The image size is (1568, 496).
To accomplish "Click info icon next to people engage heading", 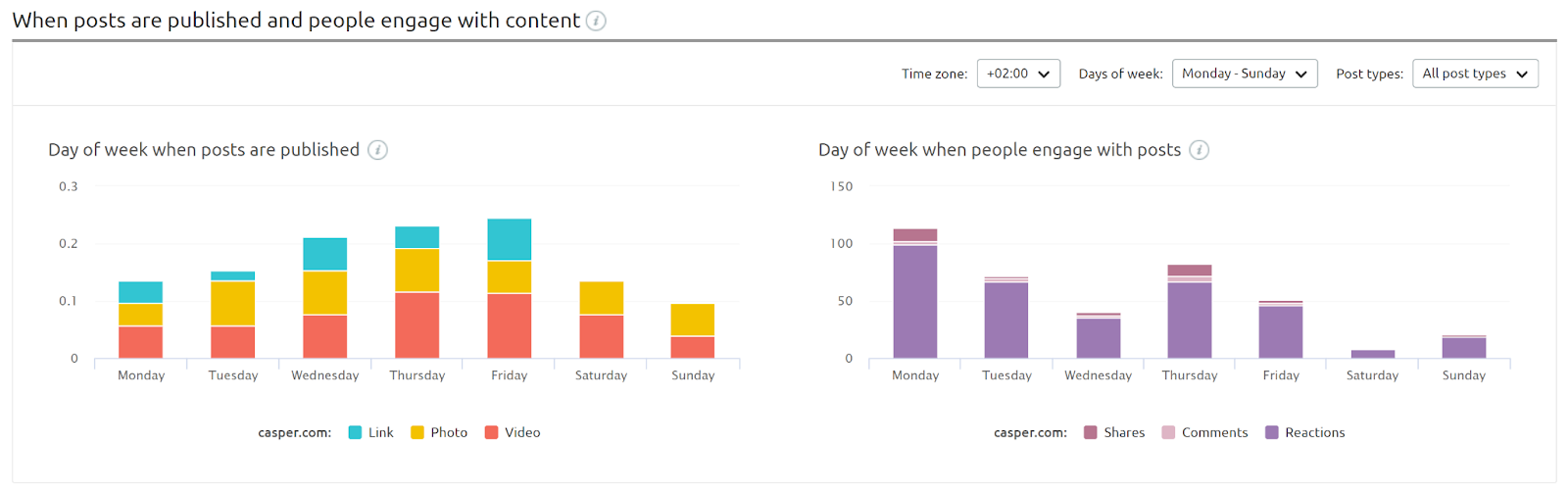I will [1199, 150].
